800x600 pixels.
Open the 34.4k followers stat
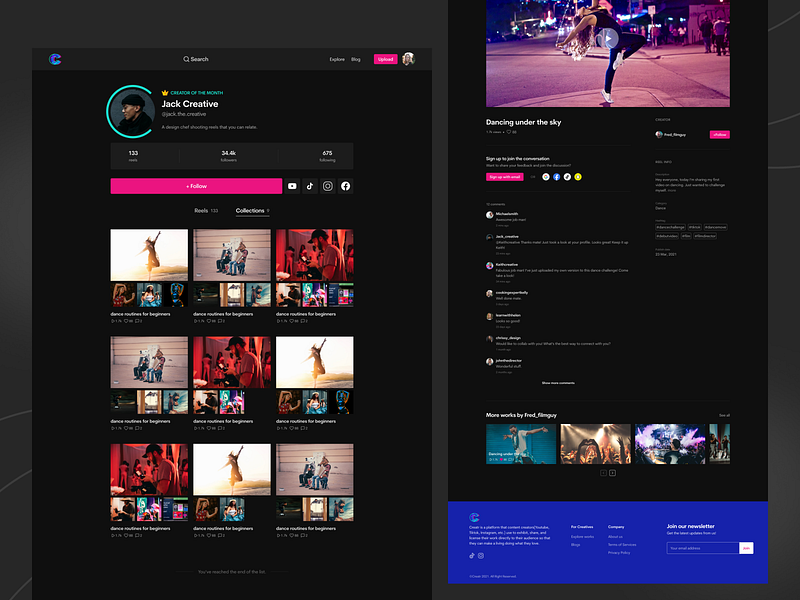[229, 156]
